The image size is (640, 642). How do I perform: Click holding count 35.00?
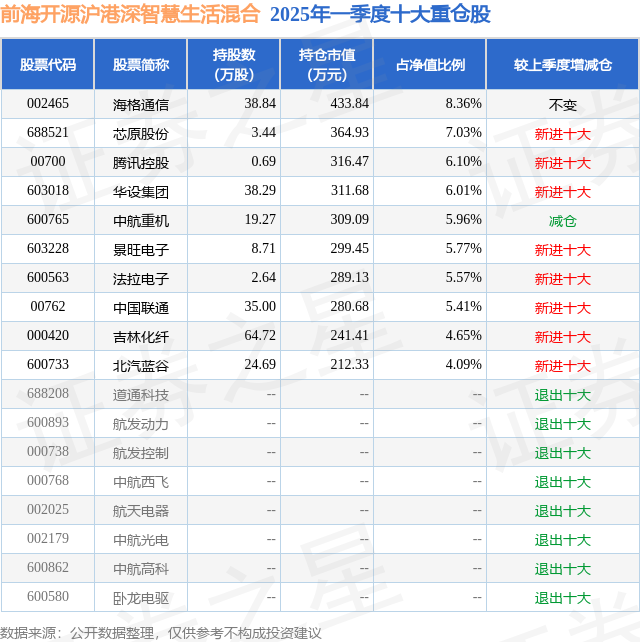(x=260, y=307)
